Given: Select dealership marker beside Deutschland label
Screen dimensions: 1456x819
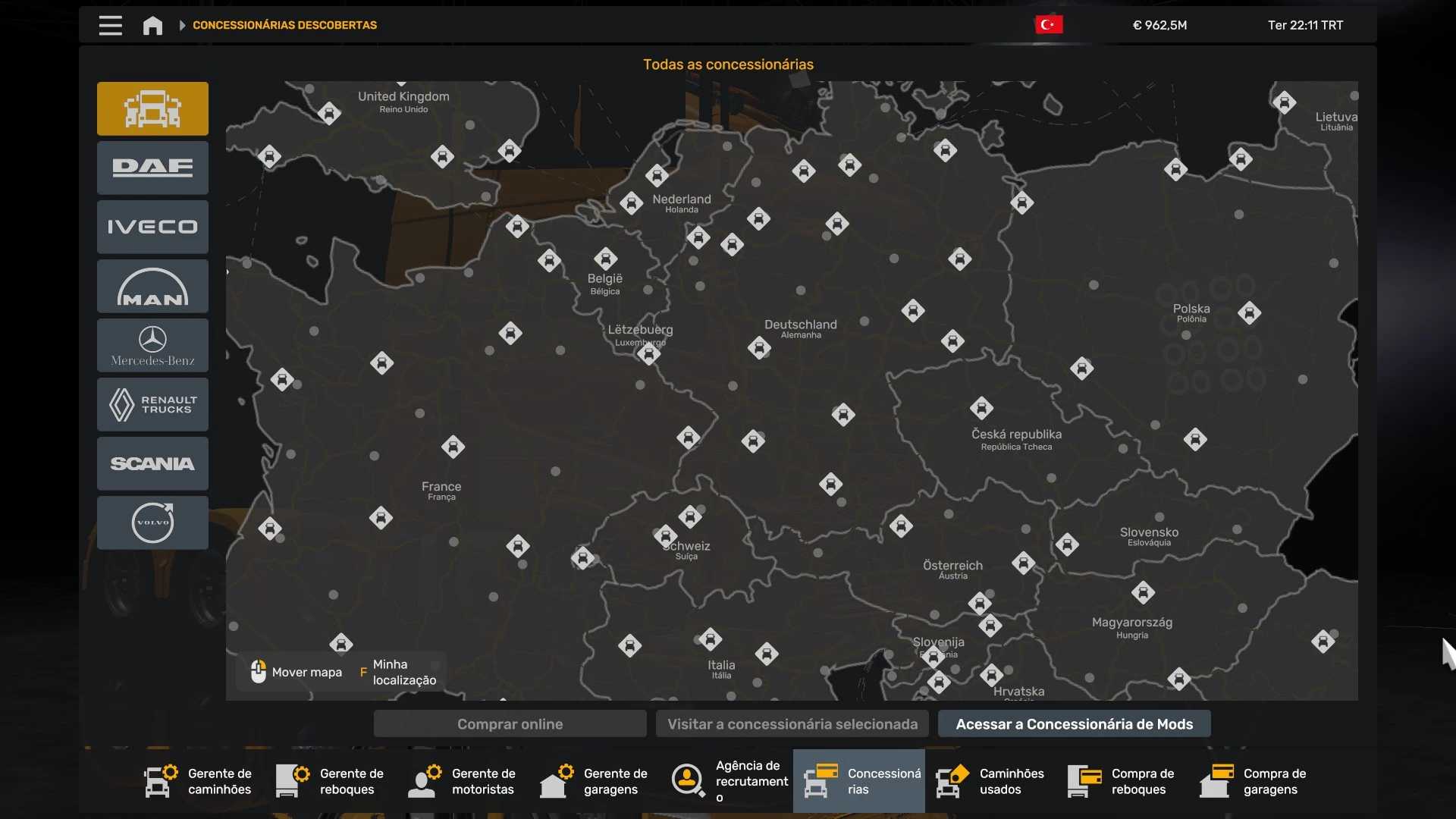Looking at the screenshot, I should tap(759, 348).
